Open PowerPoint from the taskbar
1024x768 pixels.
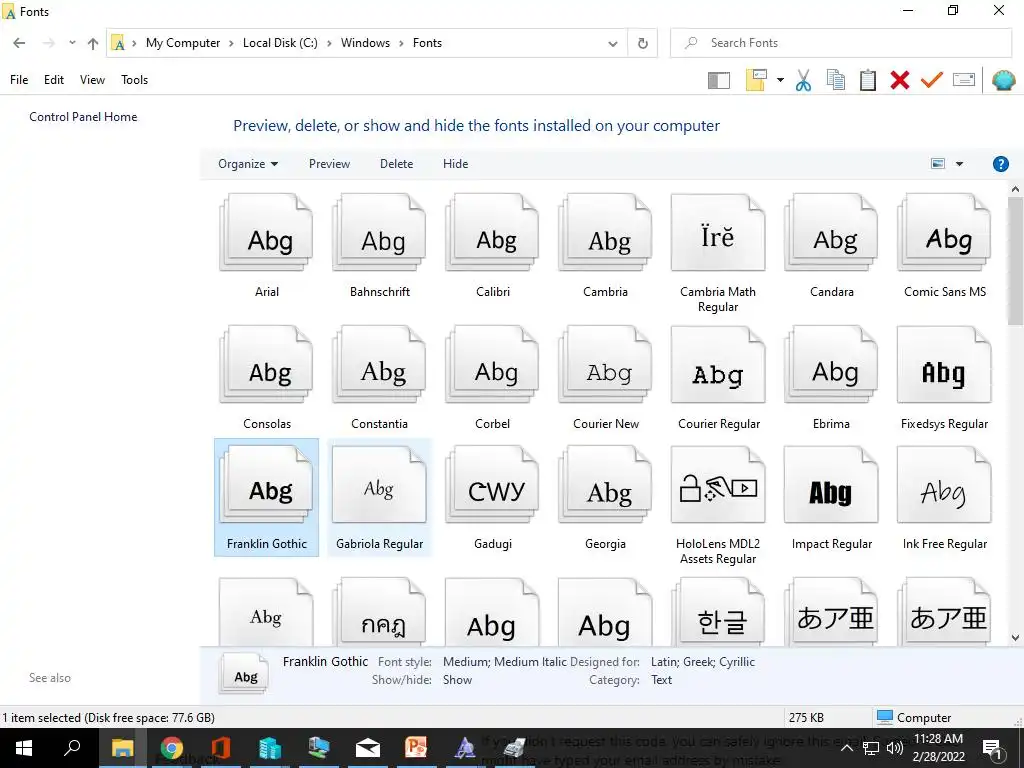(416, 748)
